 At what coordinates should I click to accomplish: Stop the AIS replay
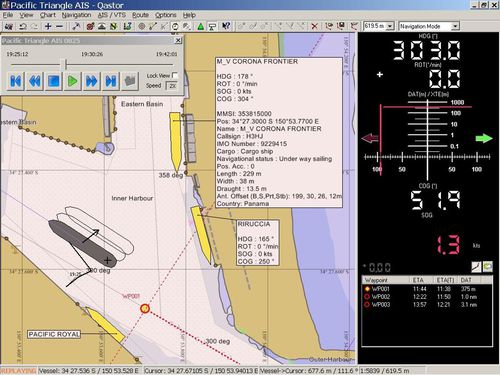tap(54, 81)
